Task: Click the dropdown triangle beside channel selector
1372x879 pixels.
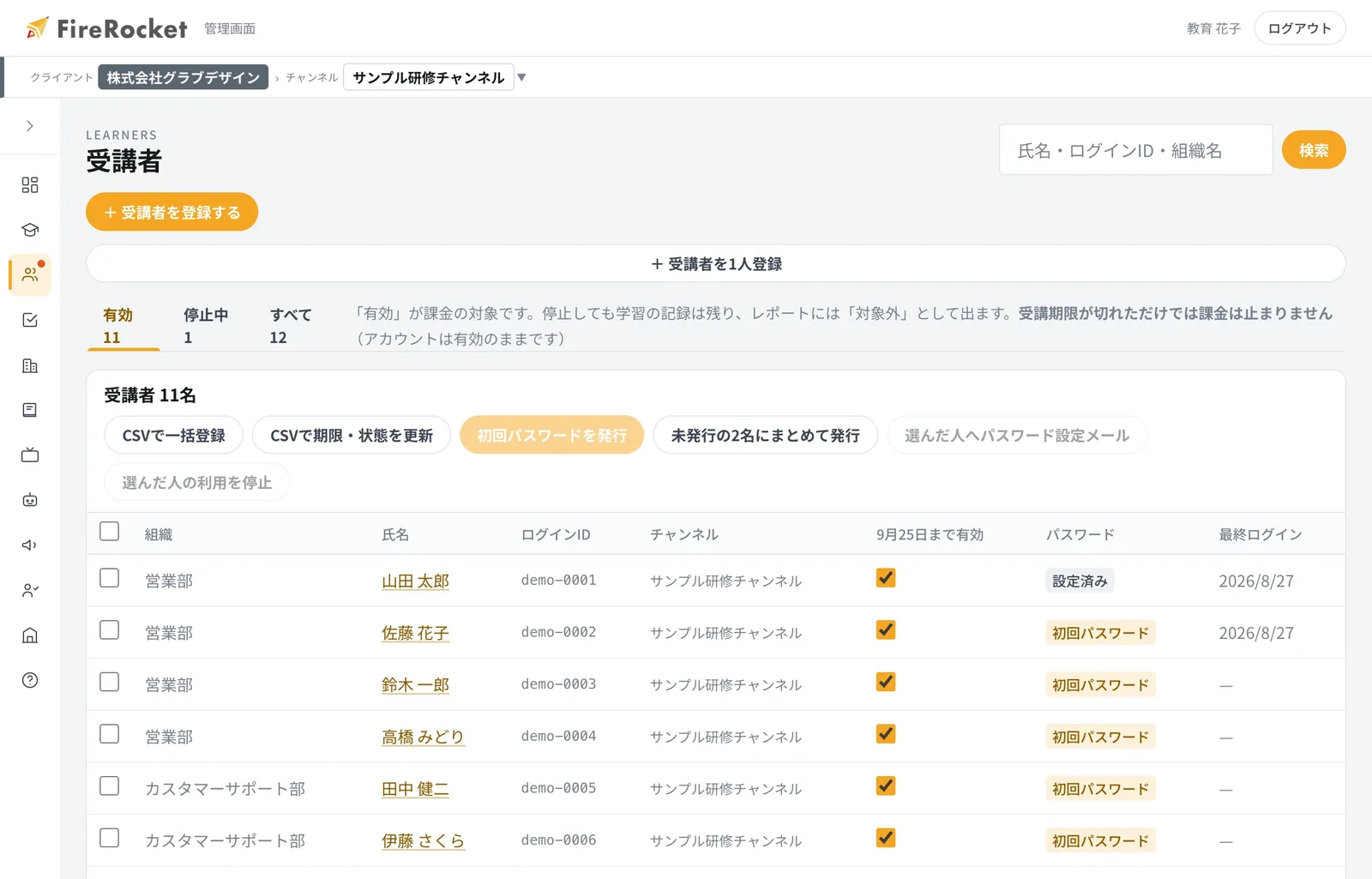Action: point(521,77)
